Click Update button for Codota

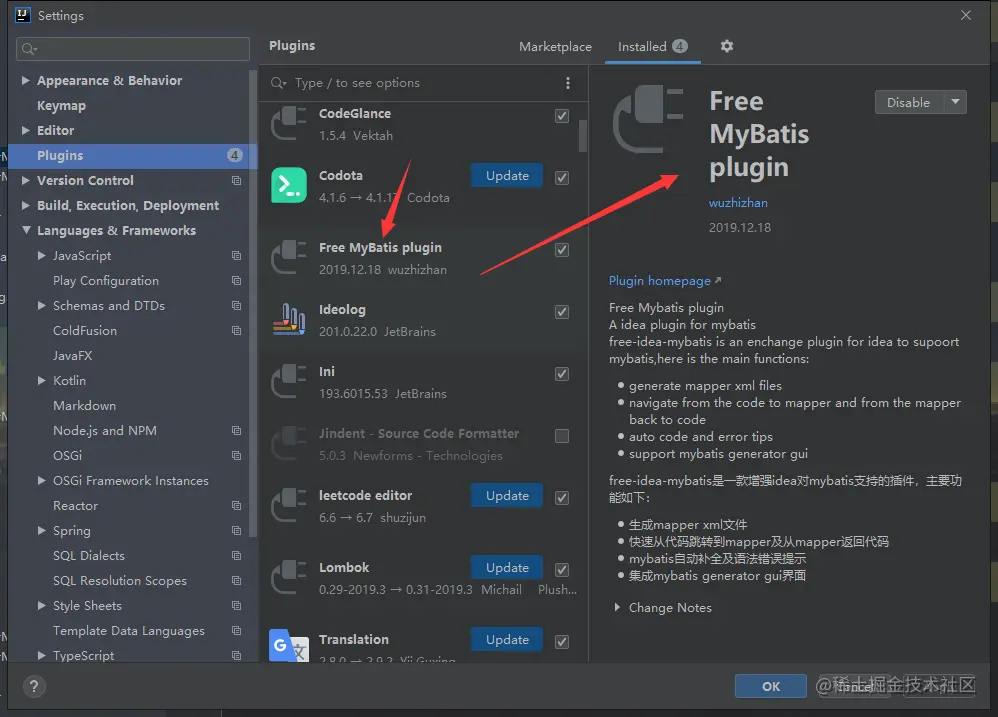pos(507,176)
